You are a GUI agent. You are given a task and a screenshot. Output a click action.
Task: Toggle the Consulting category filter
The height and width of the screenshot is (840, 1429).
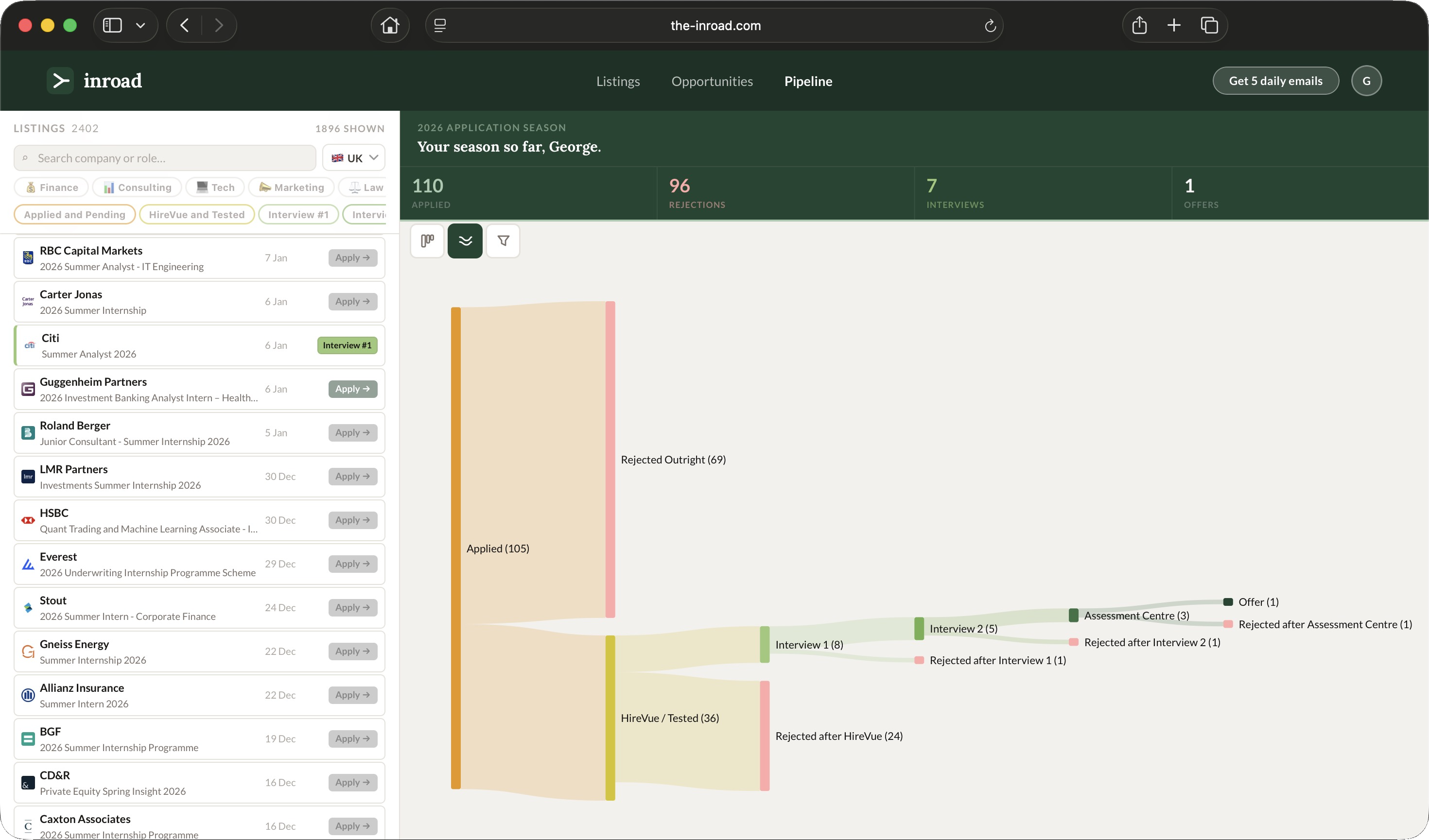click(x=137, y=187)
